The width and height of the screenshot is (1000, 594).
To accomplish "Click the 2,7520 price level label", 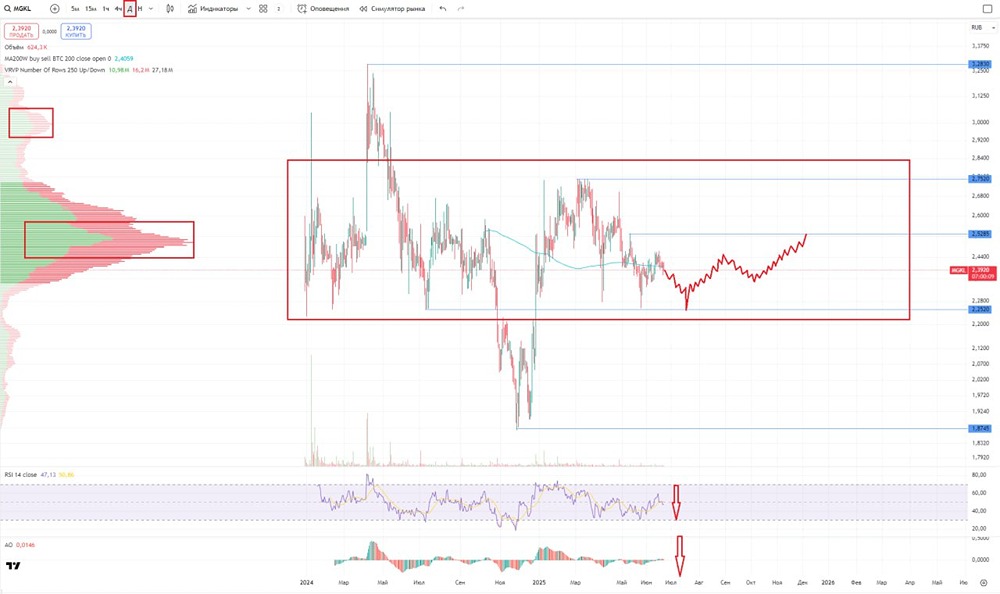I will pos(980,179).
